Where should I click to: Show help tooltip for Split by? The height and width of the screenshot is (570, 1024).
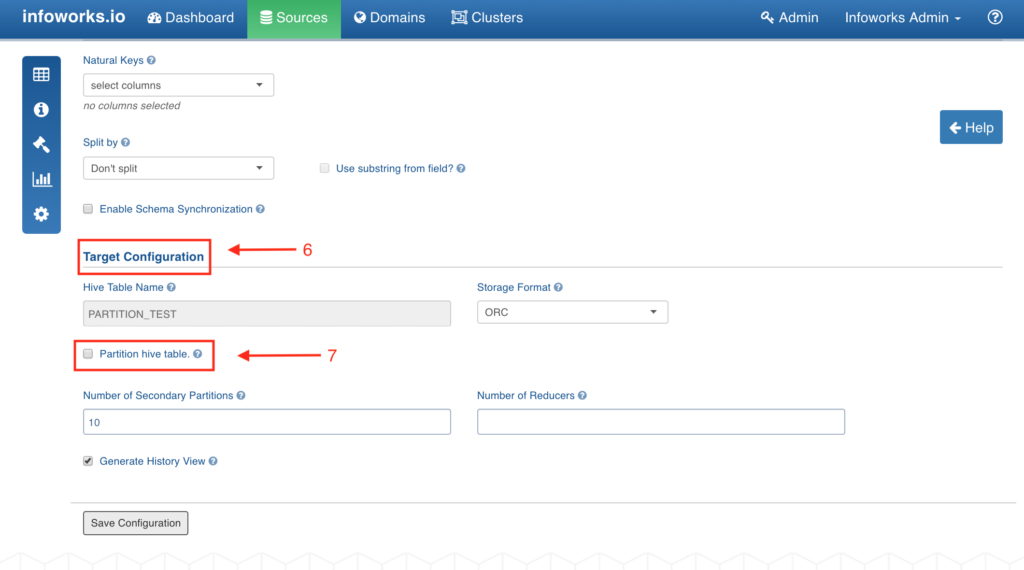point(125,142)
